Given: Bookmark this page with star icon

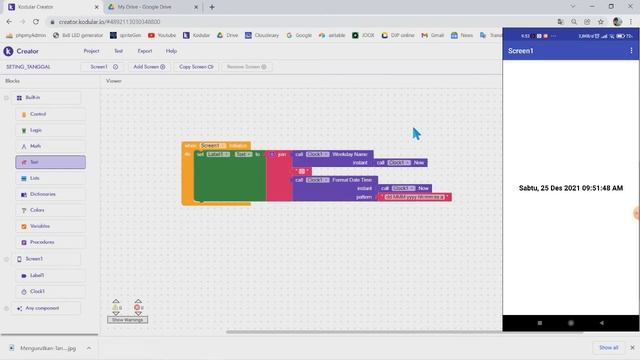Looking at the screenshot, I should [600, 22].
